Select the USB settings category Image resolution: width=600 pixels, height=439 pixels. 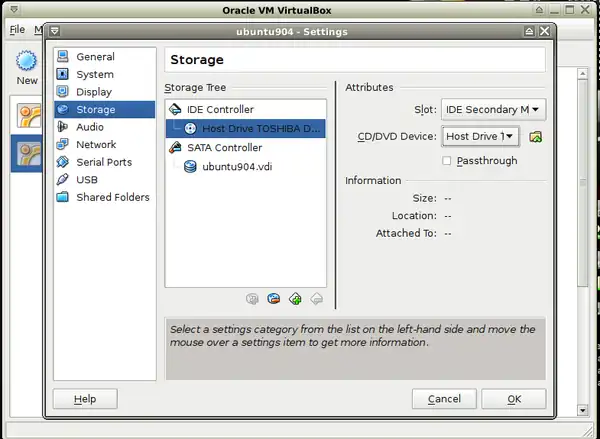tap(87, 180)
